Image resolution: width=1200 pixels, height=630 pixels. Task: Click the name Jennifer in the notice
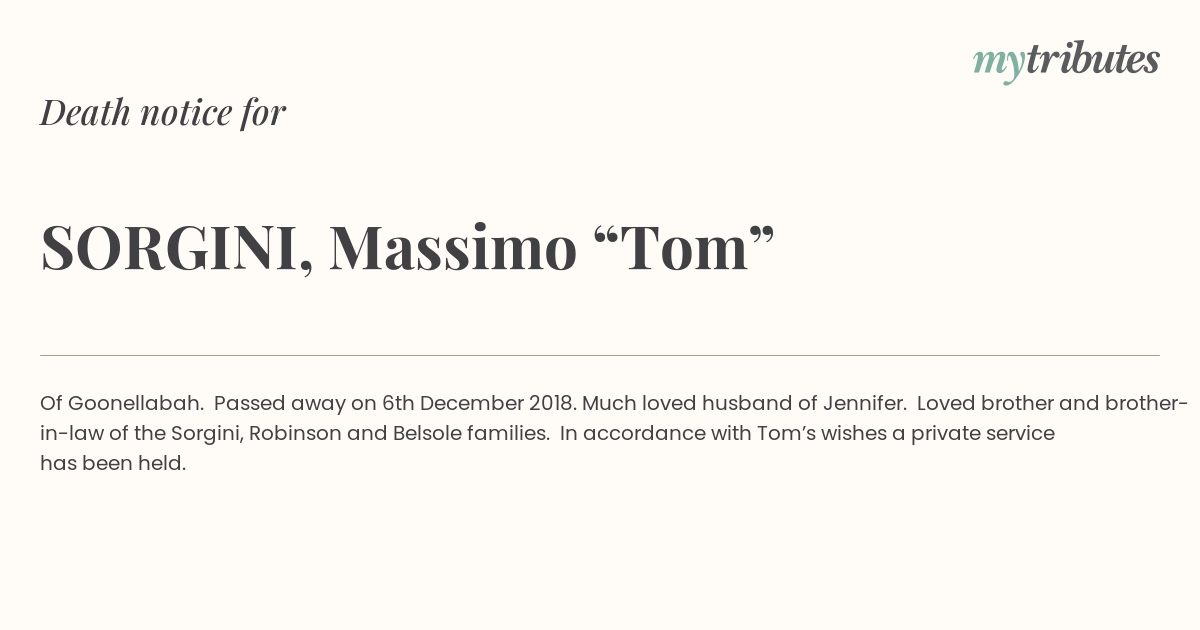point(864,404)
